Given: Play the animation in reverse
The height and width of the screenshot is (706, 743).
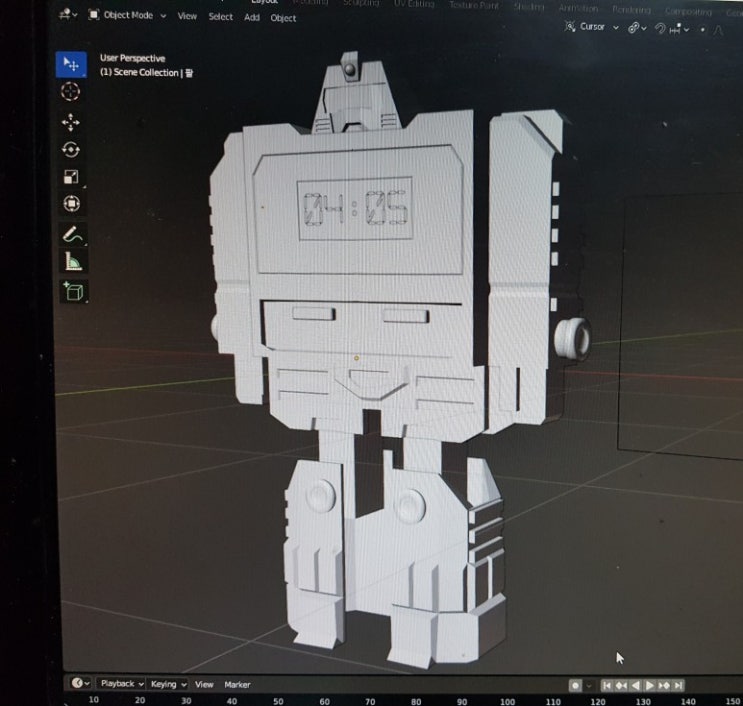Looking at the screenshot, I should tap(636, 685).
